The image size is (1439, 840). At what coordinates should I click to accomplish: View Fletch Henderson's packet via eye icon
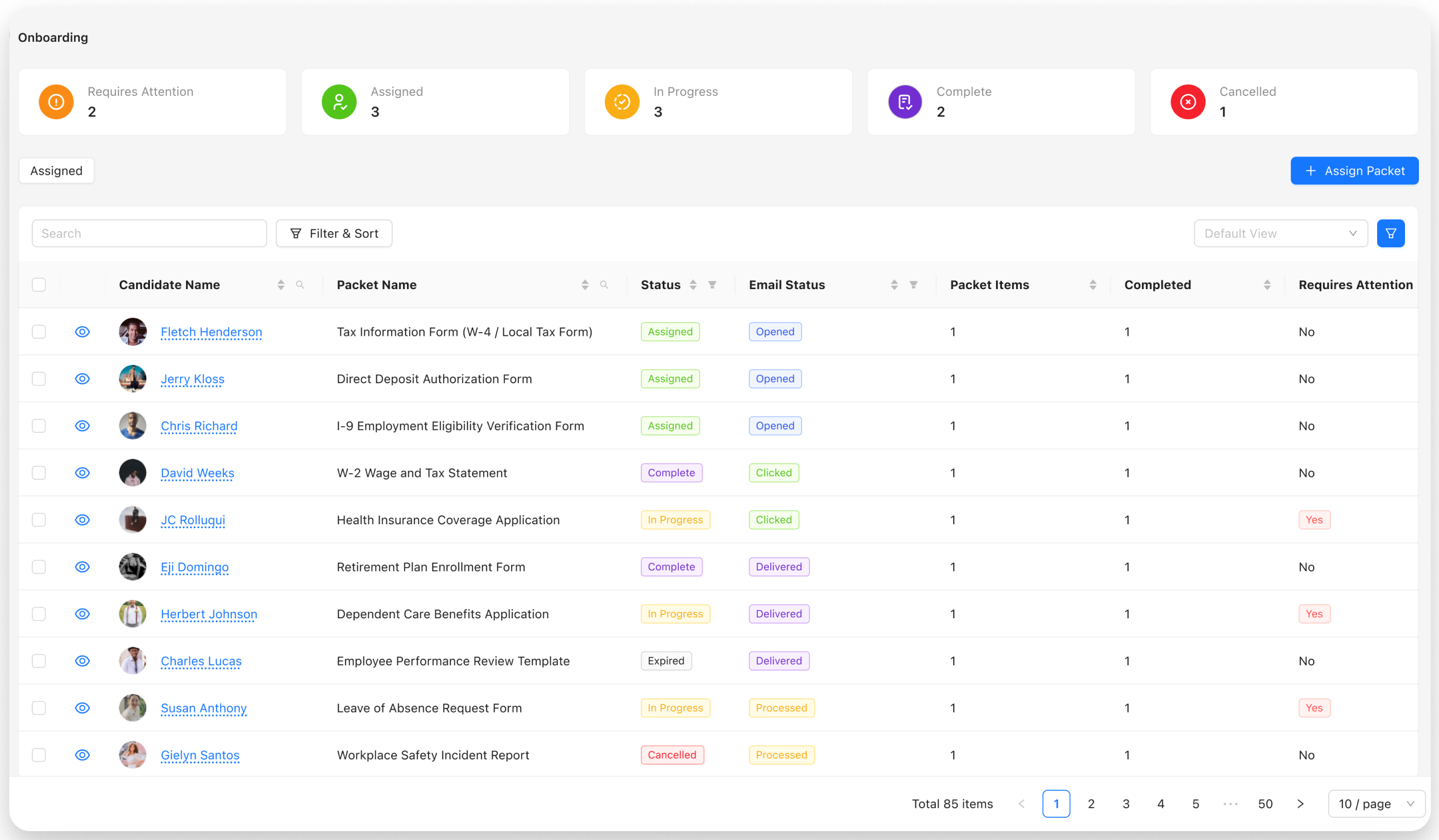pos(82,332)
